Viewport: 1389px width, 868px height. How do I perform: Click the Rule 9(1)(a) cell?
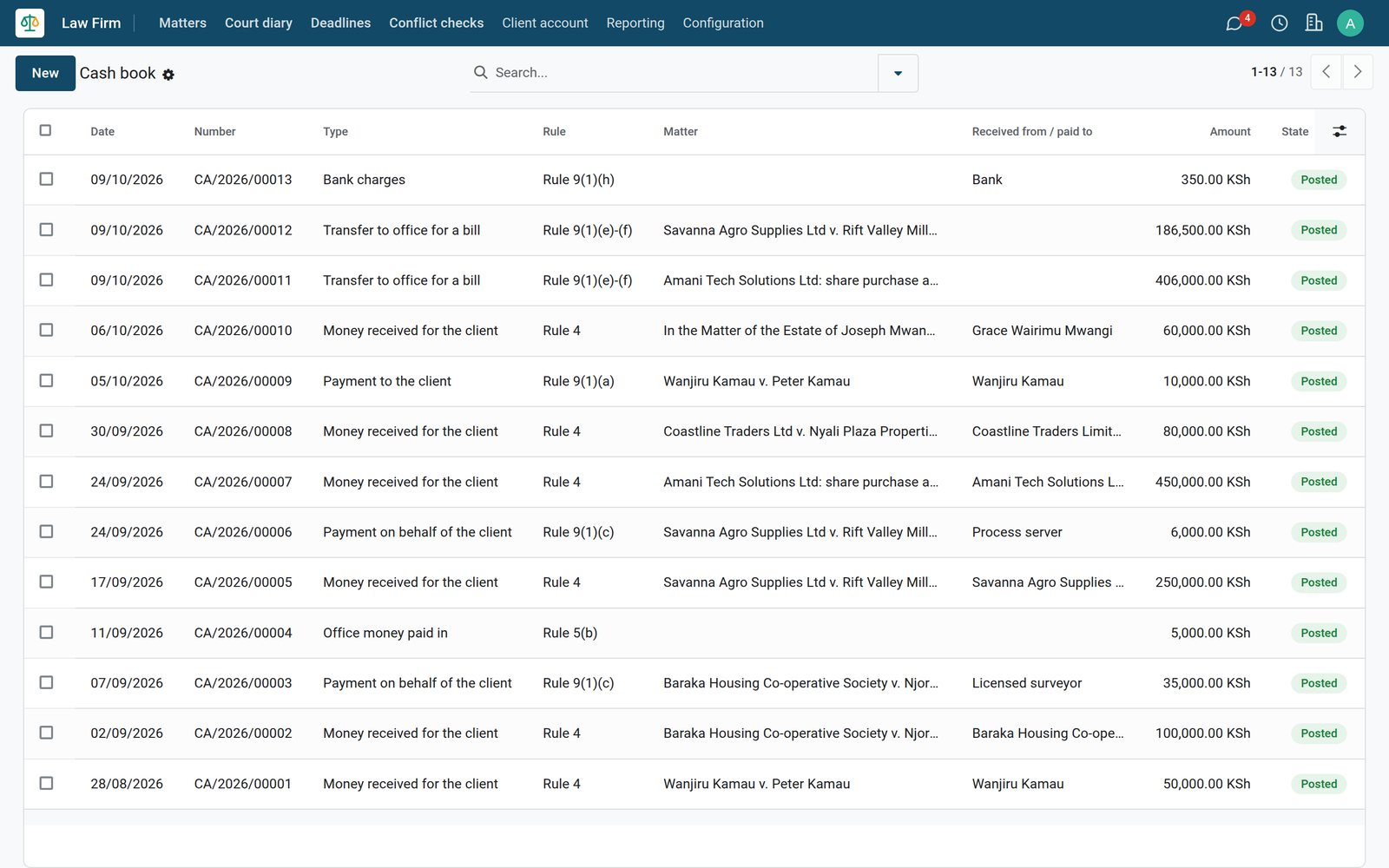[x=578, y=381]
